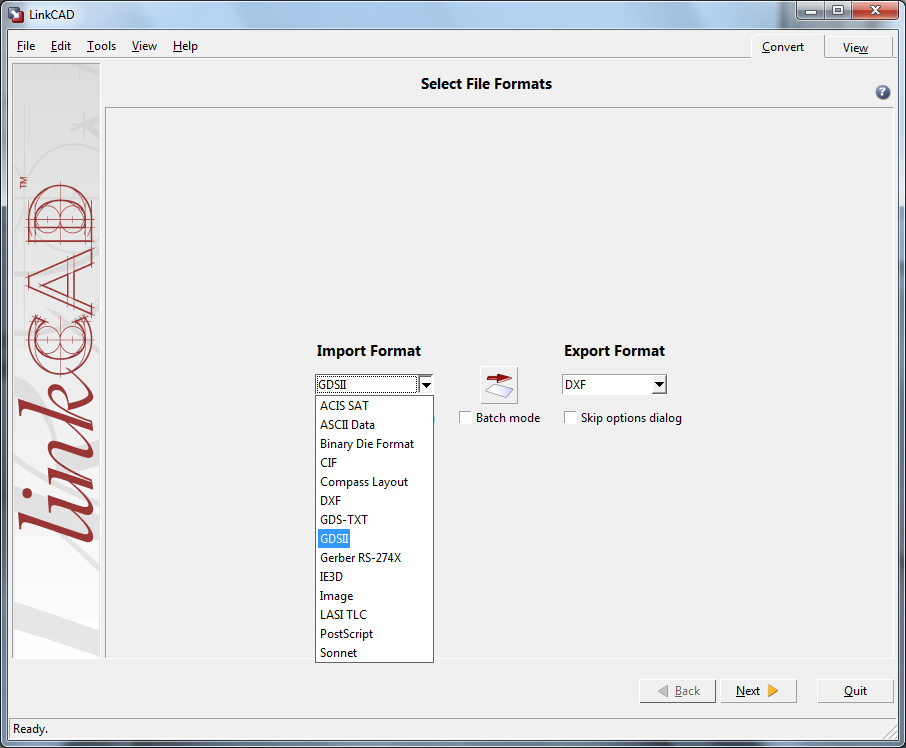Click the Next button

758,691
